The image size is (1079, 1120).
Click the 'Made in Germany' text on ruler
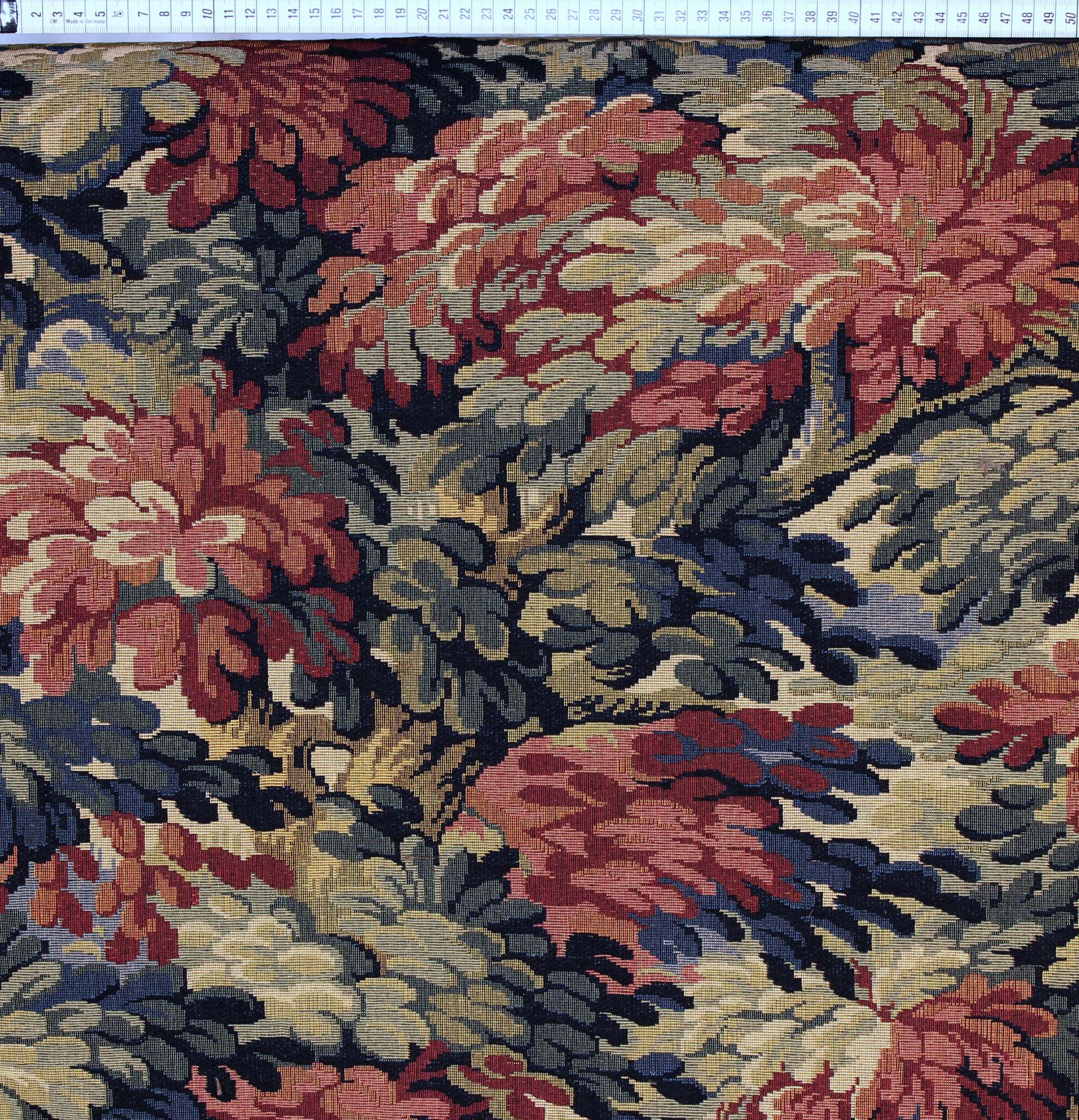86,22
